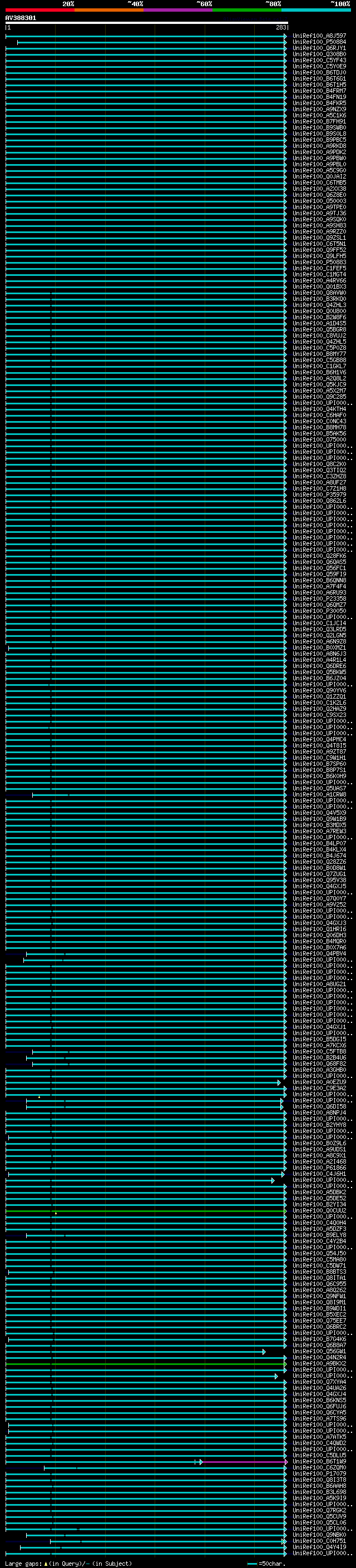This screenshot has width=356, height=1568.
Task: Click UniRef100_P50883 label
Action: (319, 263)
